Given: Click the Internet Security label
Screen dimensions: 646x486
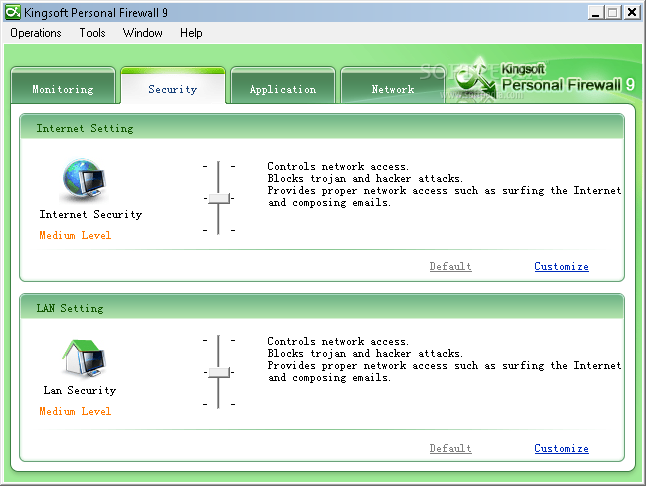Looking at the screenshot, I should [x=91, y=215].
